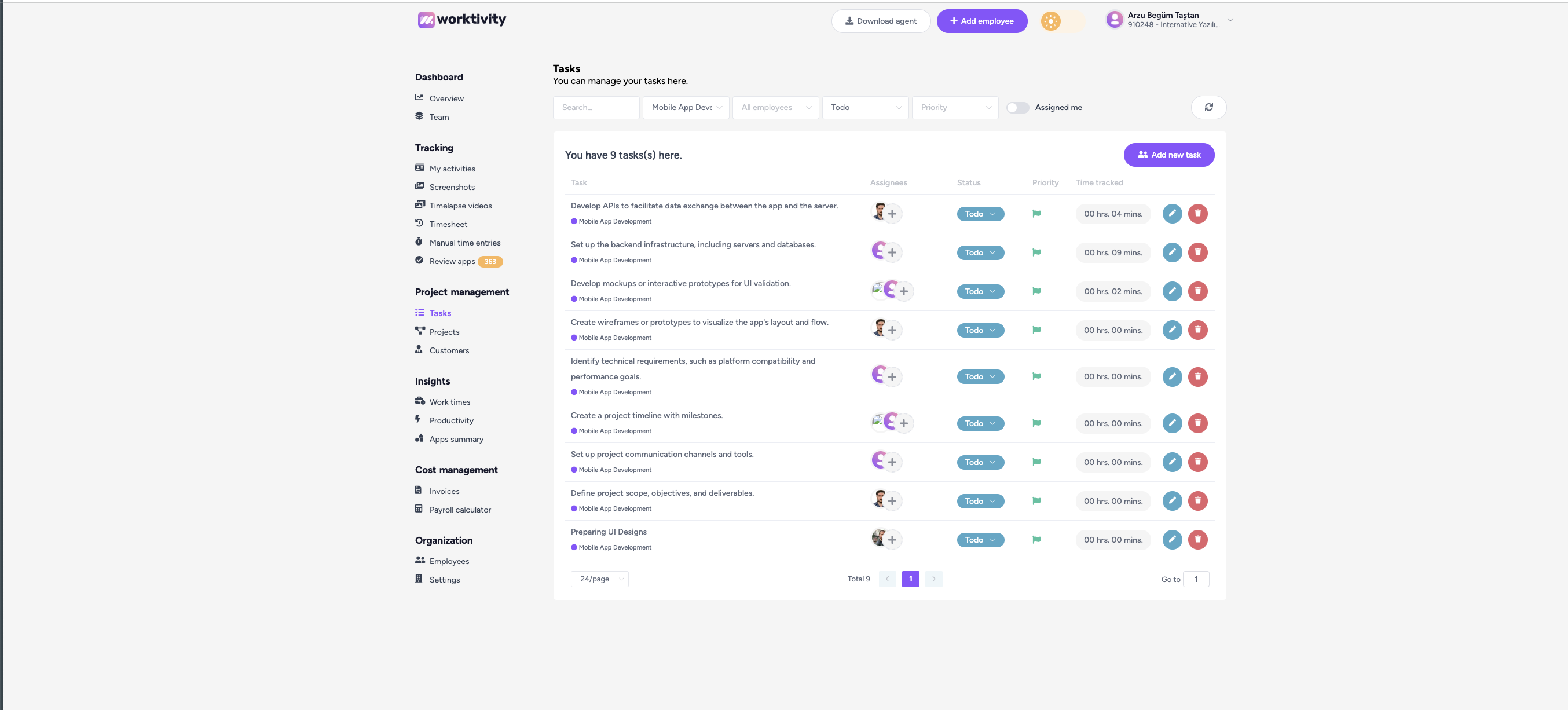Click the refresh tasks icon button
Viewport: 1568px width, 710px height.
point(1208,107)
